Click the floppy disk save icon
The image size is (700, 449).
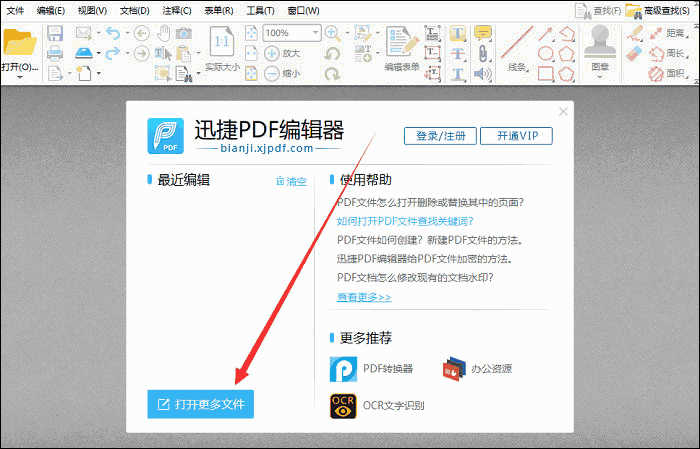55,33
